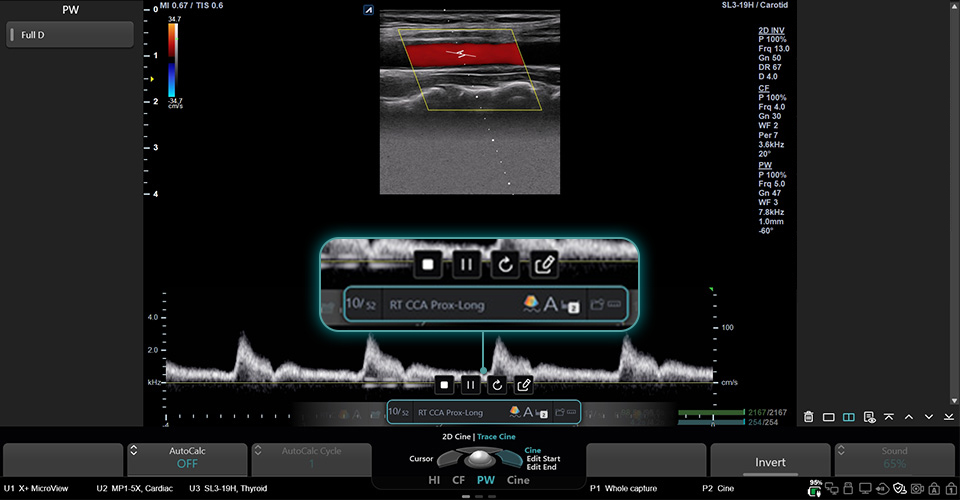Select the Trace Cine tab

pyautogui.click(x=496, y=436)
